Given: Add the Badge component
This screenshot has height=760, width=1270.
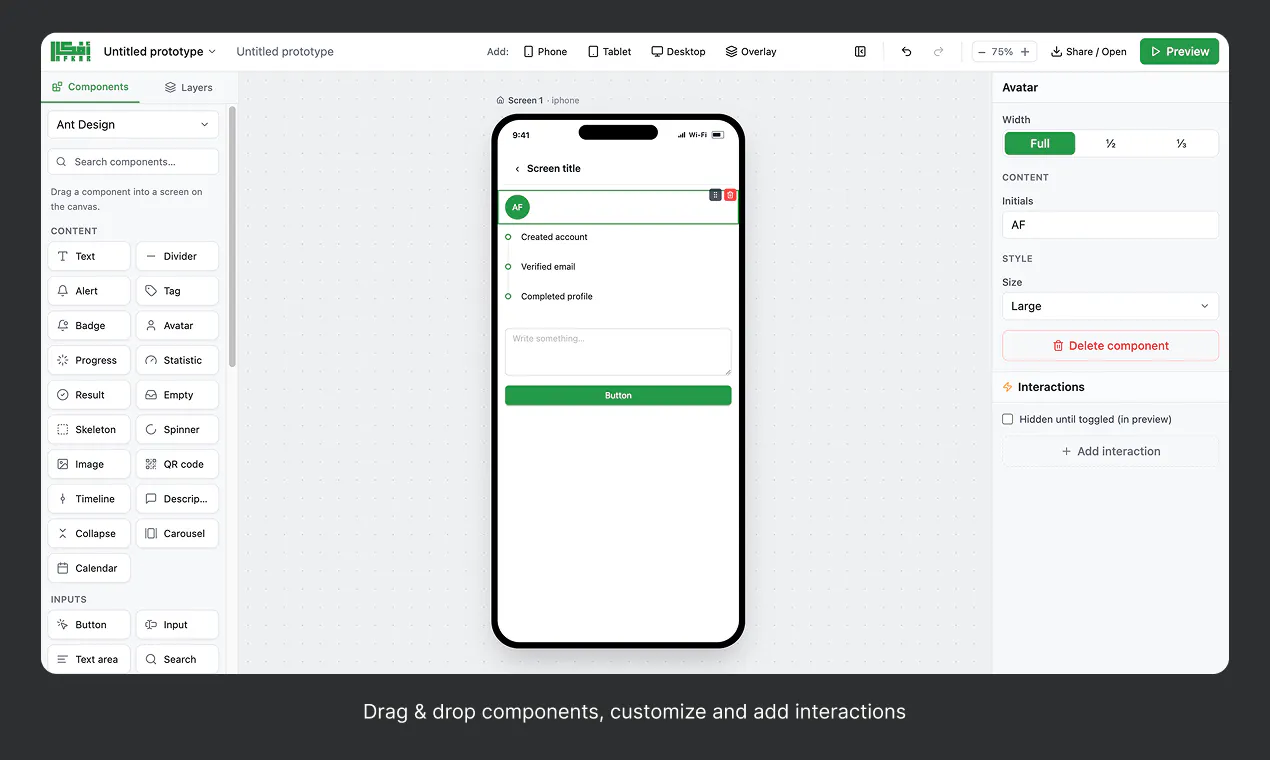Looking at the screenshot, I should pyautogui.click(x=89, y=326).
